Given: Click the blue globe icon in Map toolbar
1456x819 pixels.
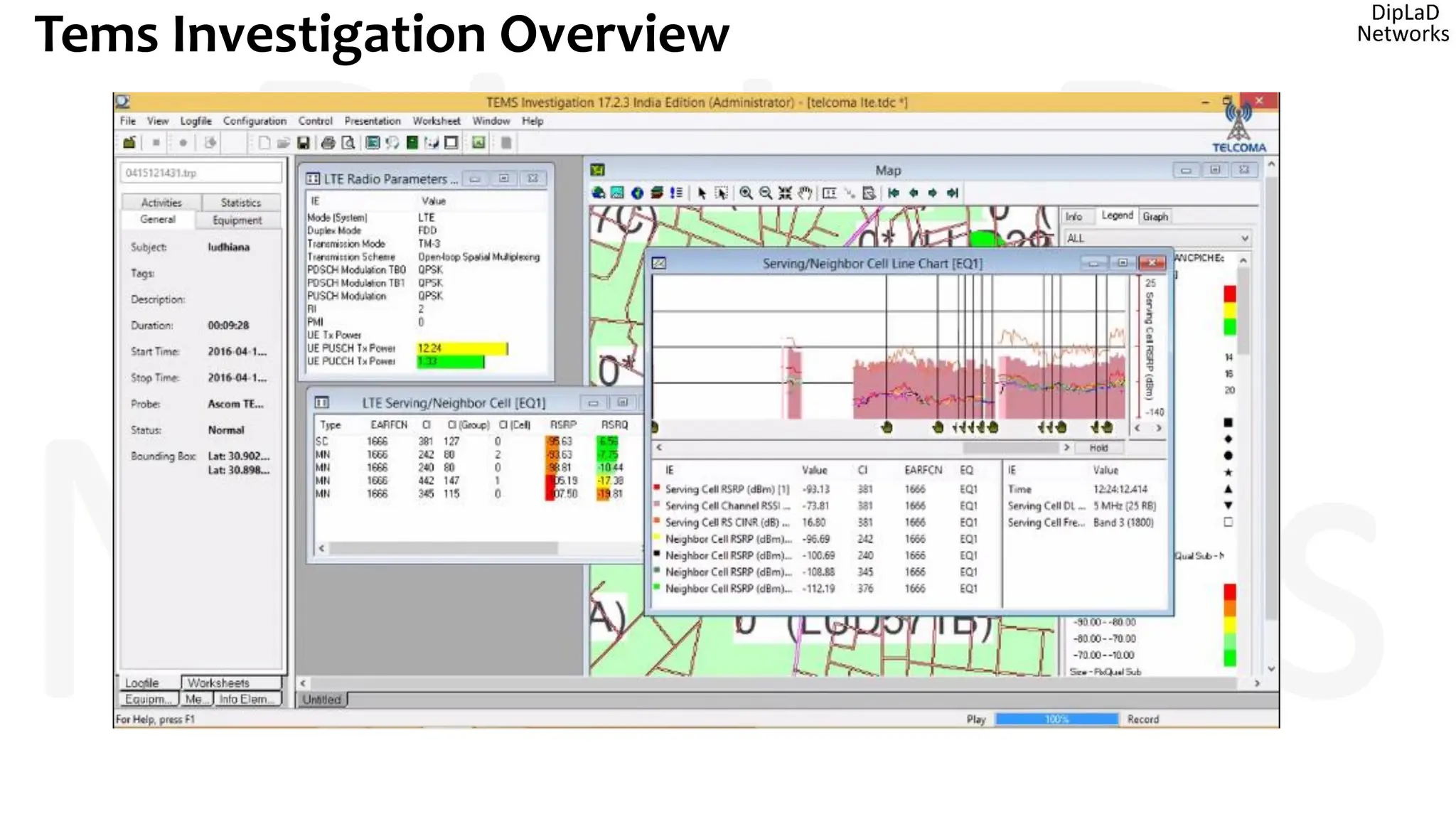Looking at the screenshot, I should (637, 193).
